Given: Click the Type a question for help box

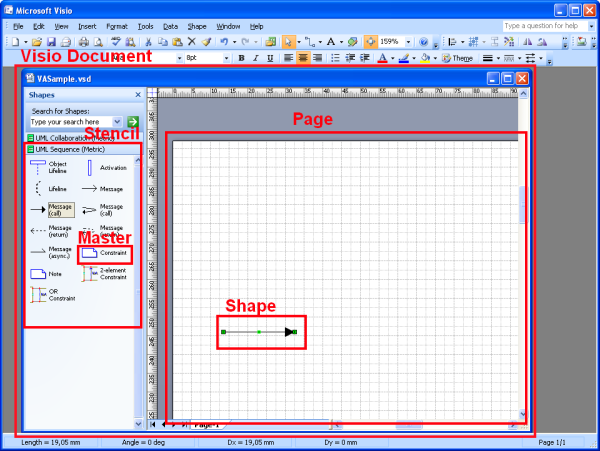Looking at the screenshot, I should click(545, 26).
